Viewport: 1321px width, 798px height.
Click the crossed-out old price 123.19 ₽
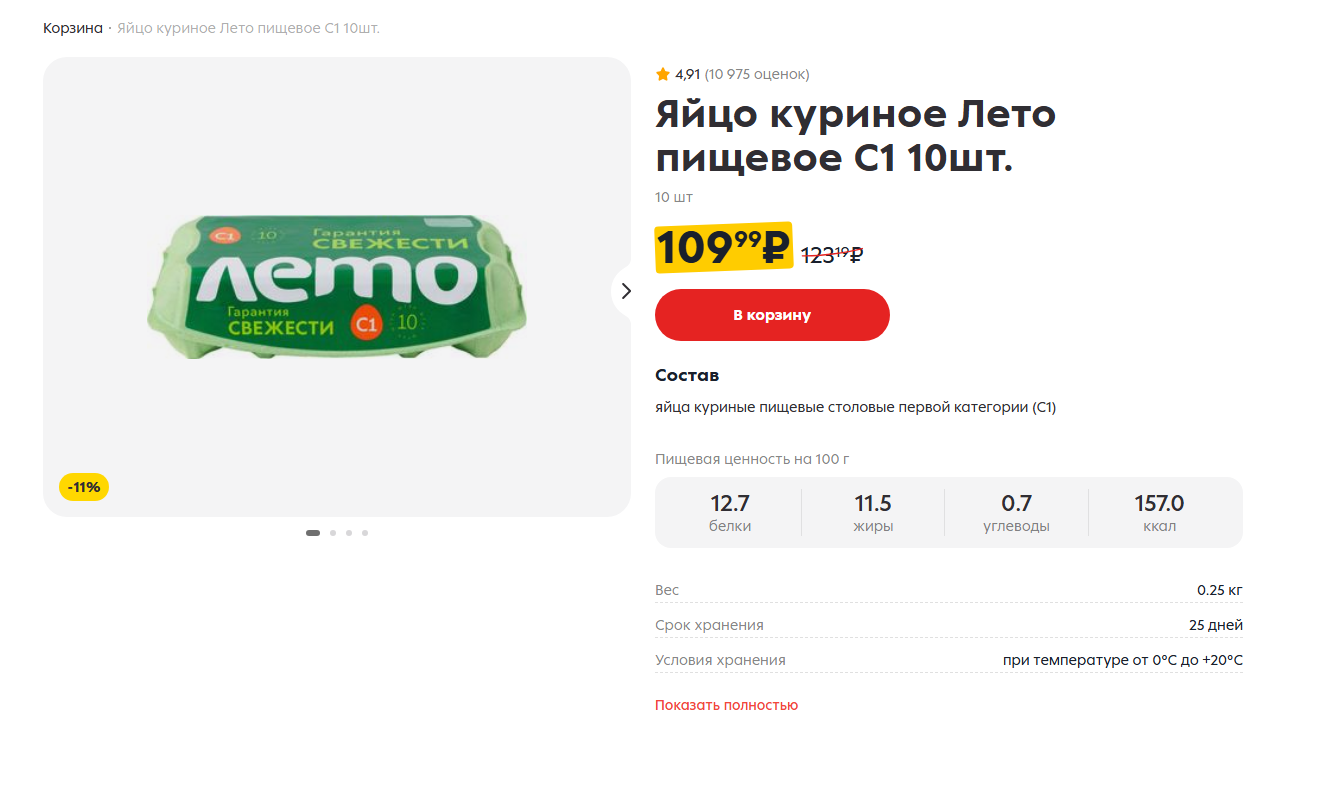(832, 254)
